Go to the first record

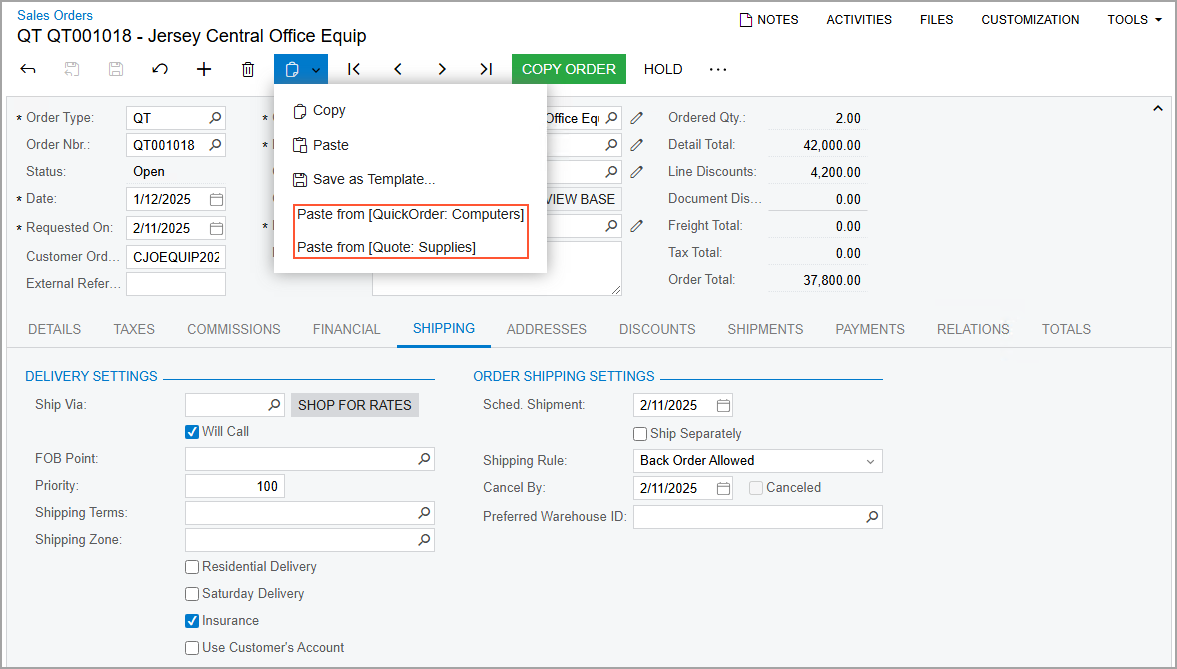[354, 69]
